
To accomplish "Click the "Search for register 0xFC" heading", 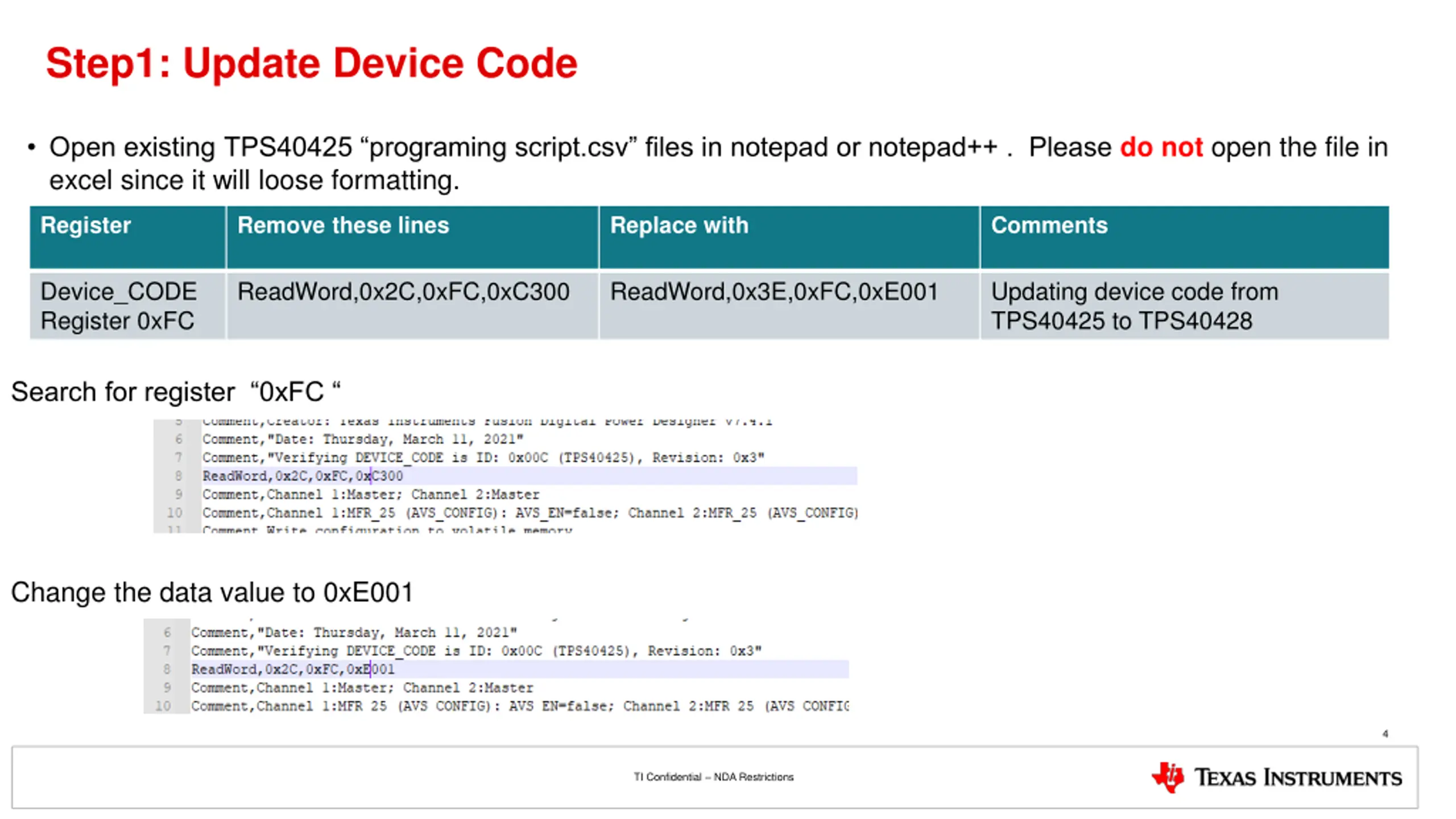I will point(176,392).
